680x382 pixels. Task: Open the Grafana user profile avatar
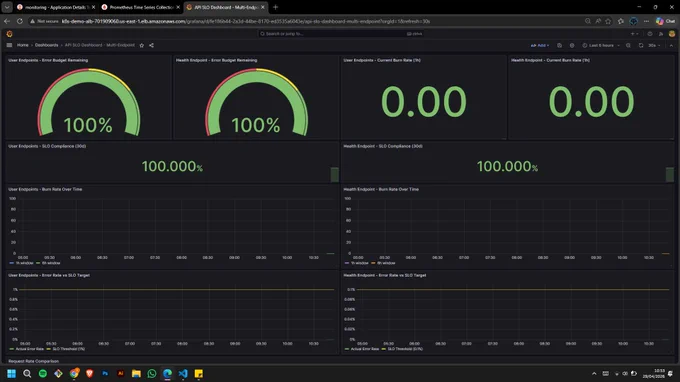[x=672, y=34]
